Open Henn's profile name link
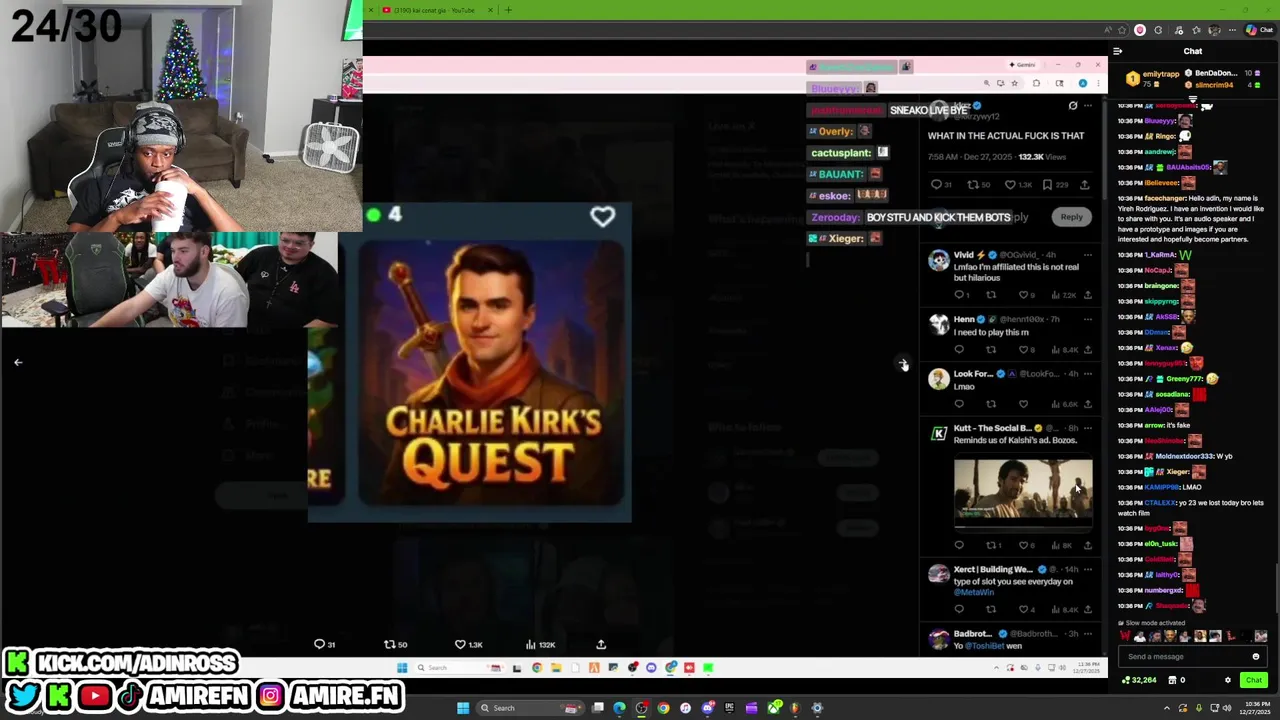This screenshot has height=720, width=1280. [x=964, y=319]
